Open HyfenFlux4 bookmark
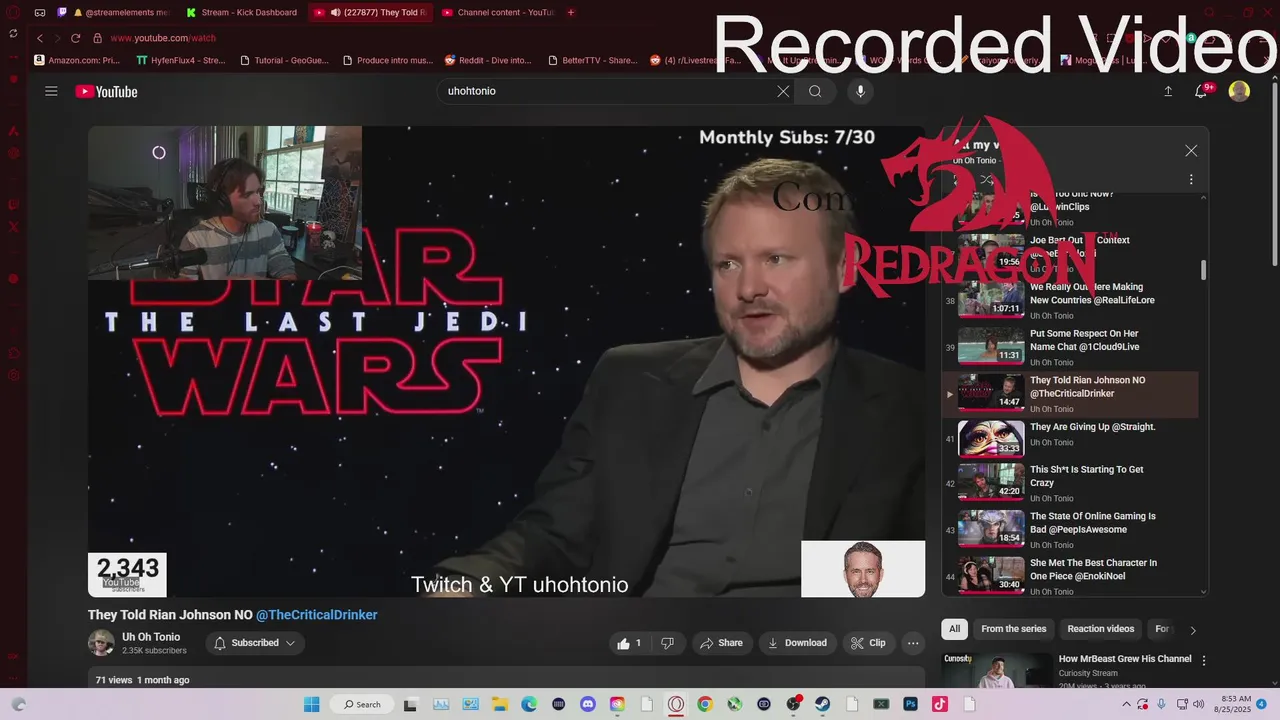The width and height of the screenshot is (1280, 720). click(180, 60)
